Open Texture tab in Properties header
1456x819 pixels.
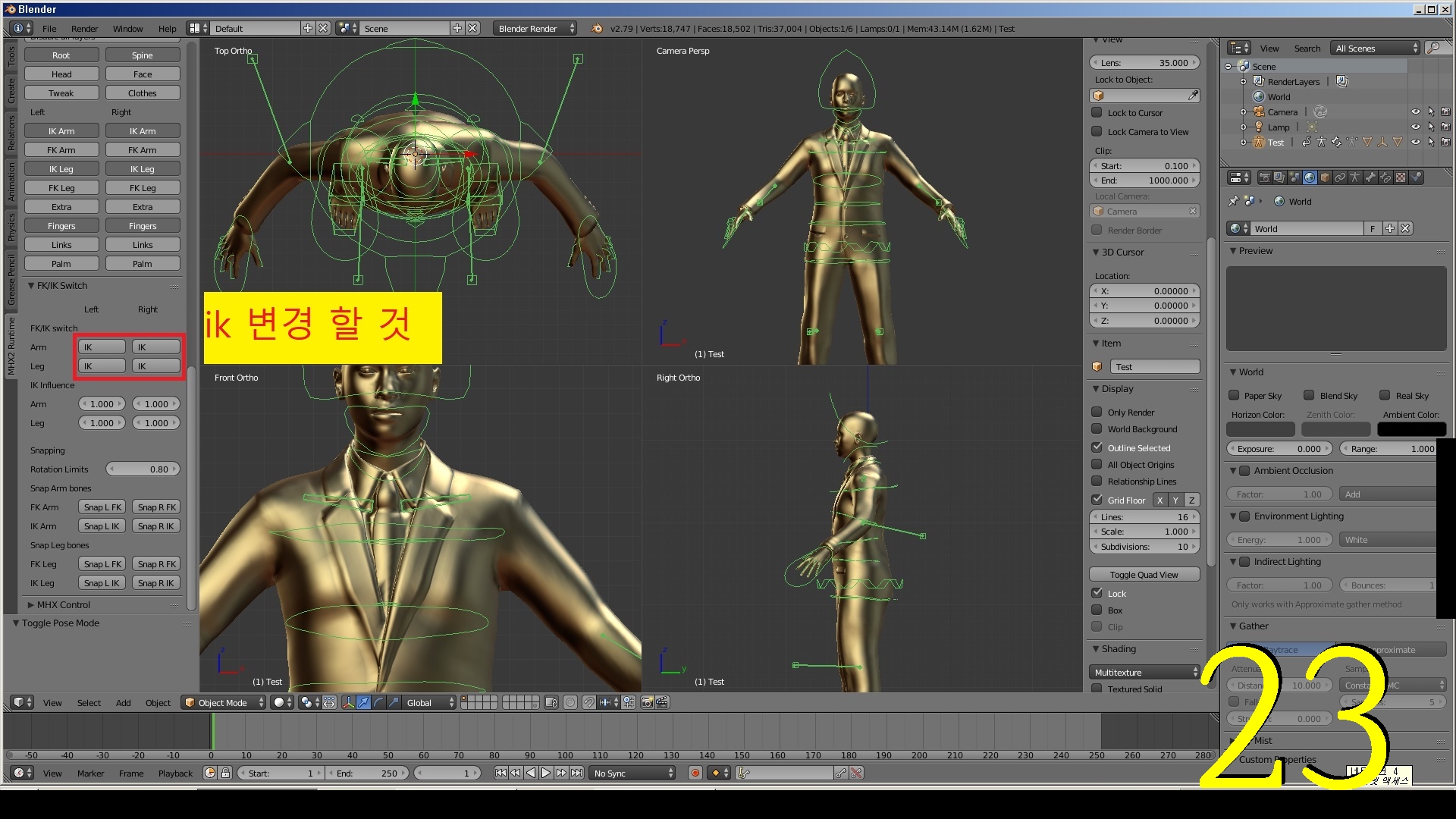[1401, 177]
